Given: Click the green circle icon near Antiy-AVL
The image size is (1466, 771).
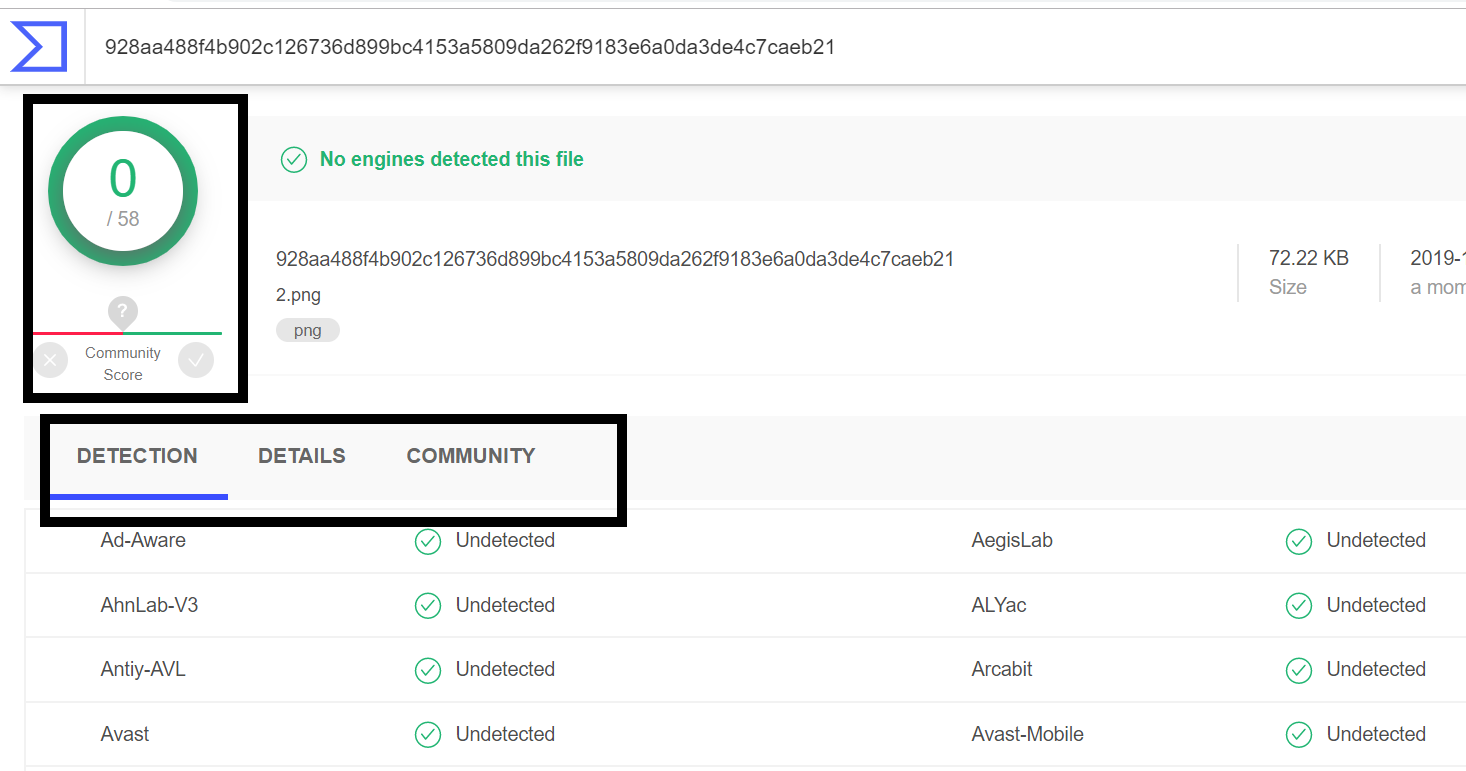Looking at the screenshot, I should point(427,670).
